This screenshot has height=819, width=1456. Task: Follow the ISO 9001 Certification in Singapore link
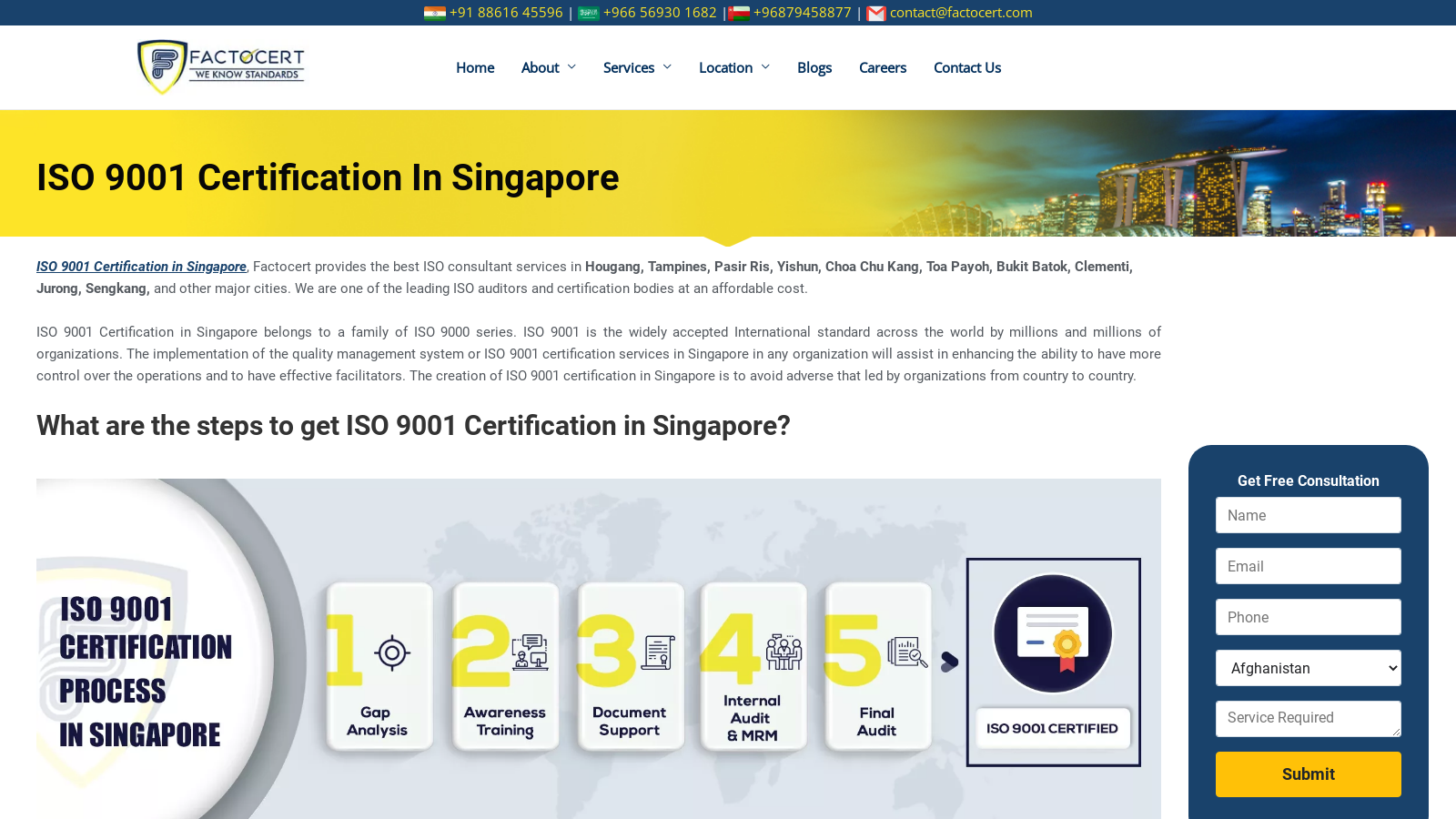click(141, 267)
